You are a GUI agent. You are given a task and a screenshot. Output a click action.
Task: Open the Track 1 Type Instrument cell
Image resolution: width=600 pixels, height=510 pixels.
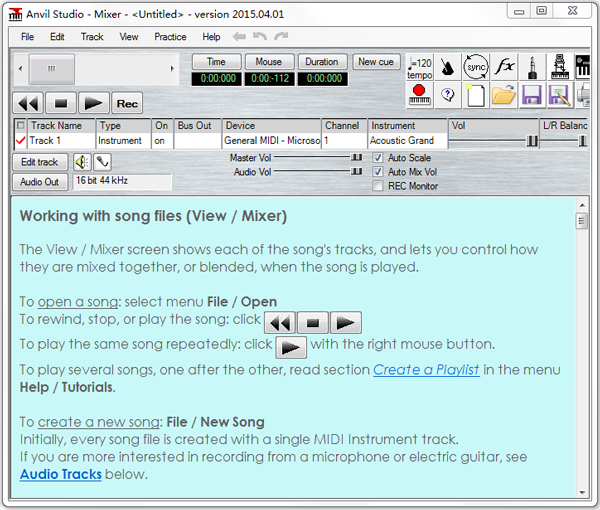[x=122, y=141]
